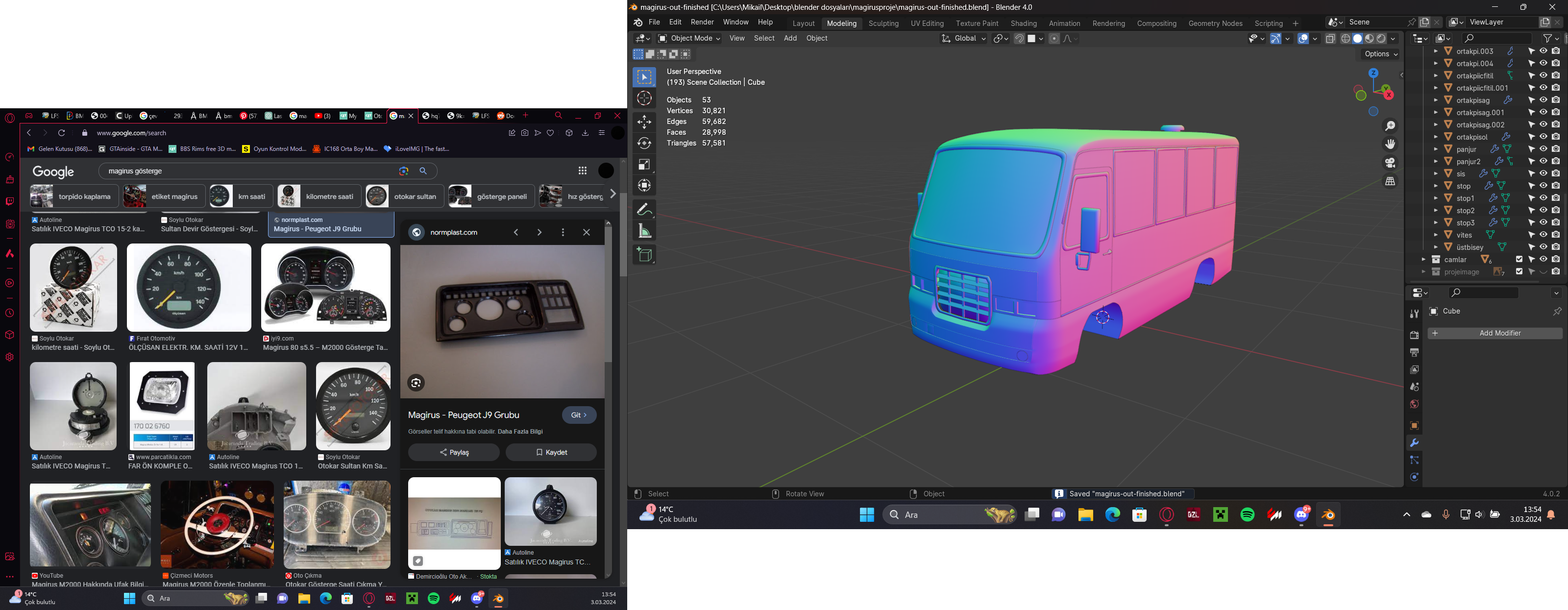Activate the Annotate pencil tool

click(644, 209)
